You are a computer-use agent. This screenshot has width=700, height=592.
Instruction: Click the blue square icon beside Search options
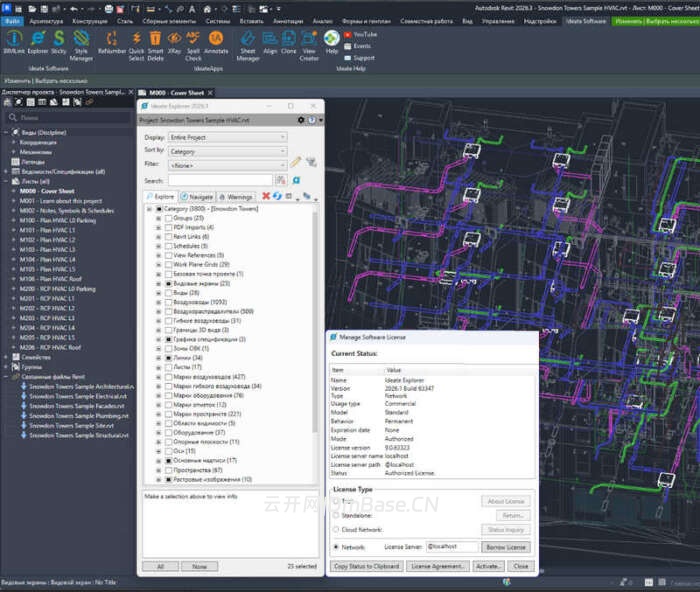tap(296, 180)
